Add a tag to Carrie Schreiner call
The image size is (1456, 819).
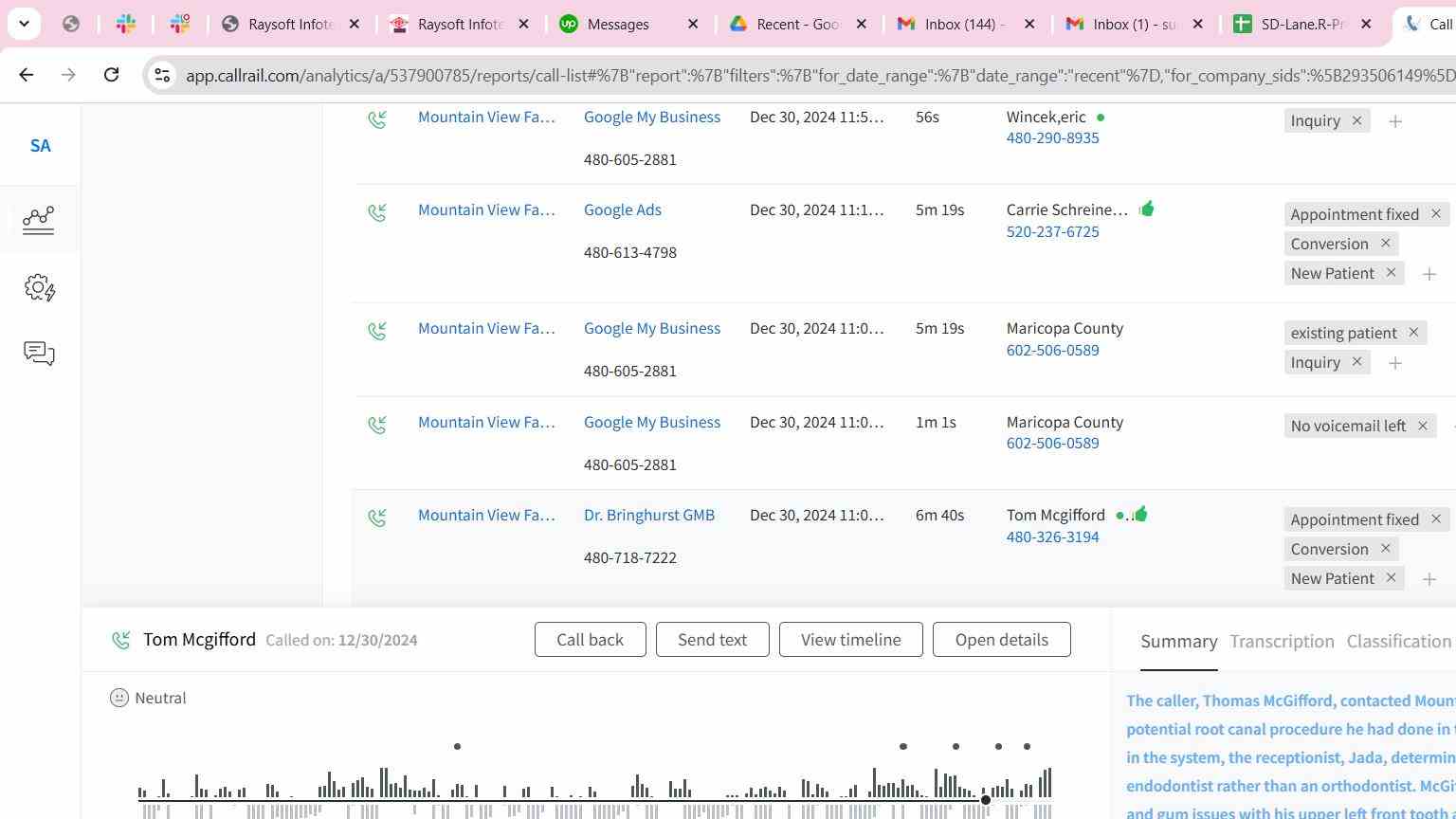(x=1429, y=274)
